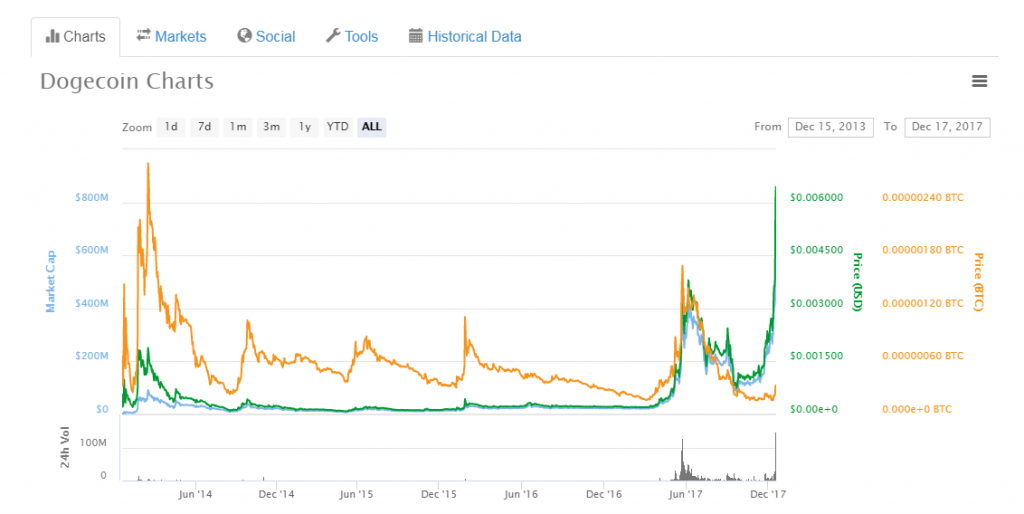
Task: Click the Zoom label text
Action: pyautogui.click(x=136, y=127)
